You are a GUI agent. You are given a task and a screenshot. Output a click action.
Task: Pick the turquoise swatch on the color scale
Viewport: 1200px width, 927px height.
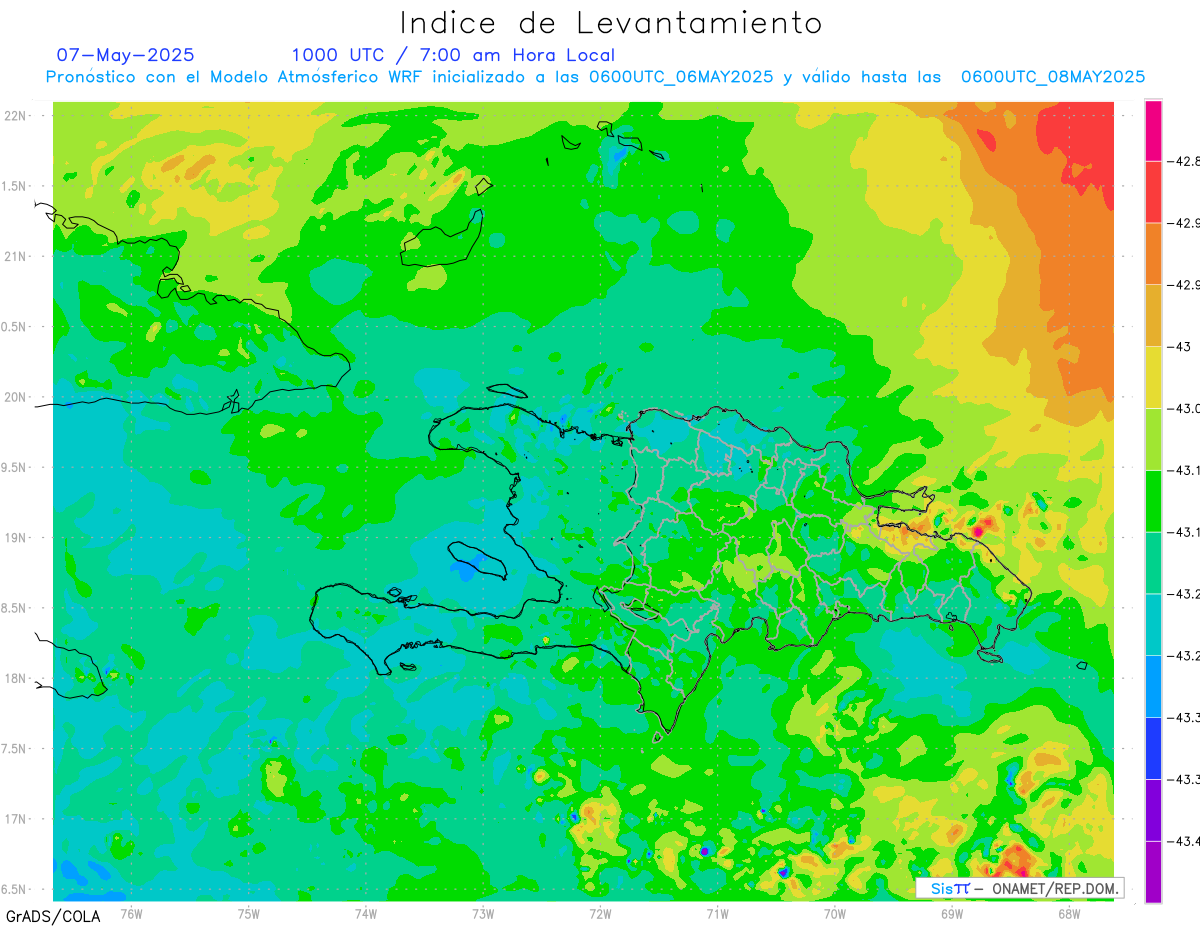click(x=1153, y=626)
